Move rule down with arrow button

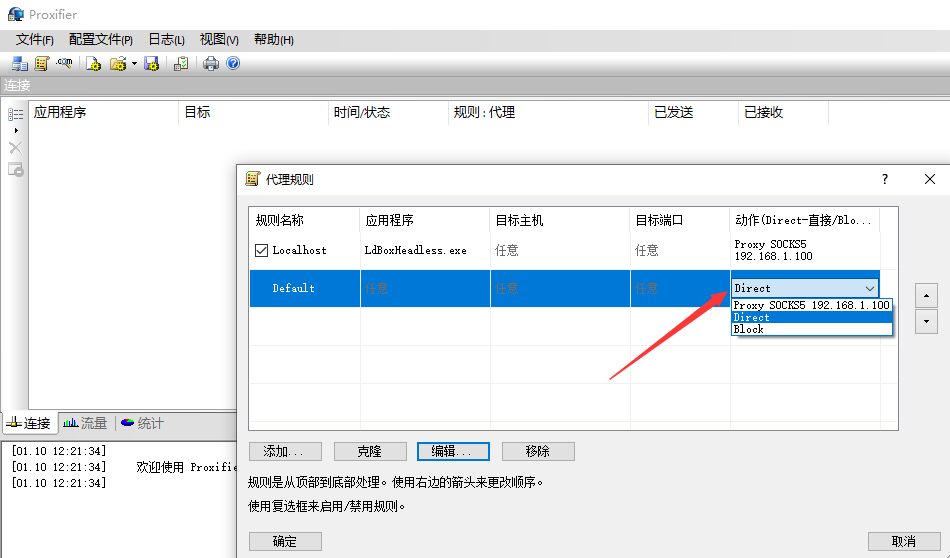click(x=926, y=322)
